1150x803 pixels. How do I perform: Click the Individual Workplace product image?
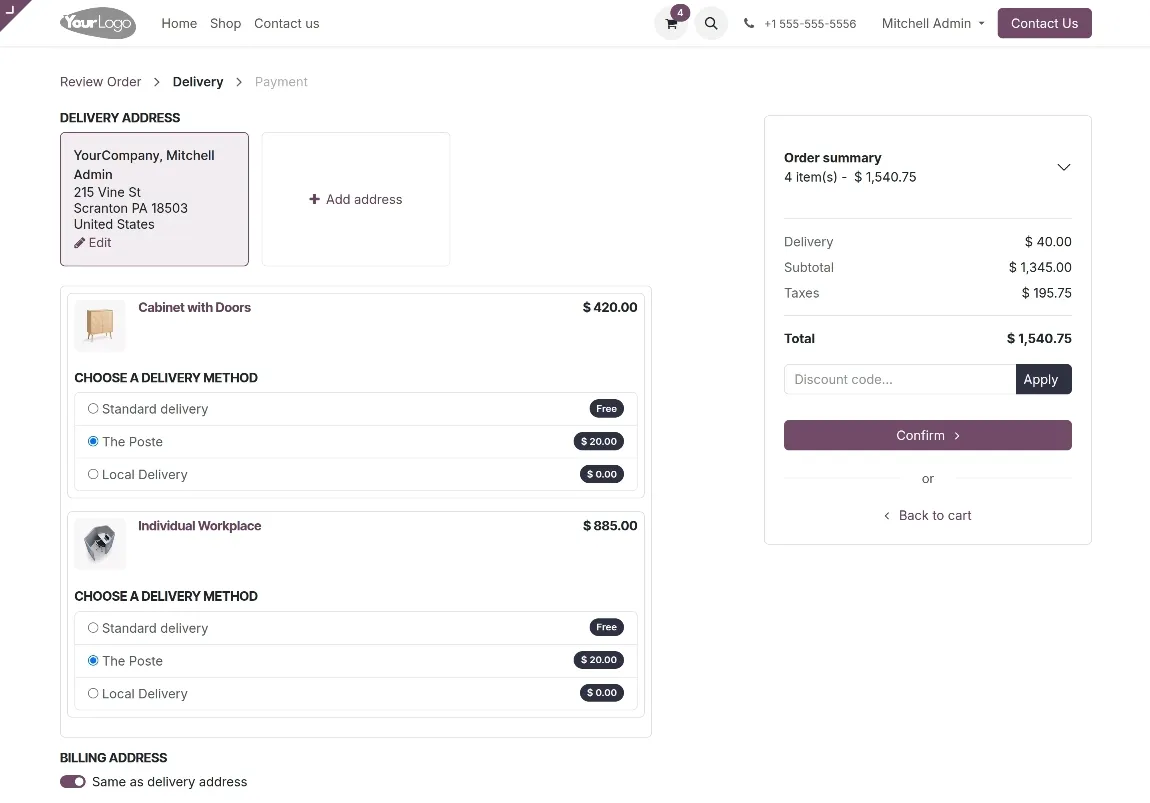tap(100, 544)
